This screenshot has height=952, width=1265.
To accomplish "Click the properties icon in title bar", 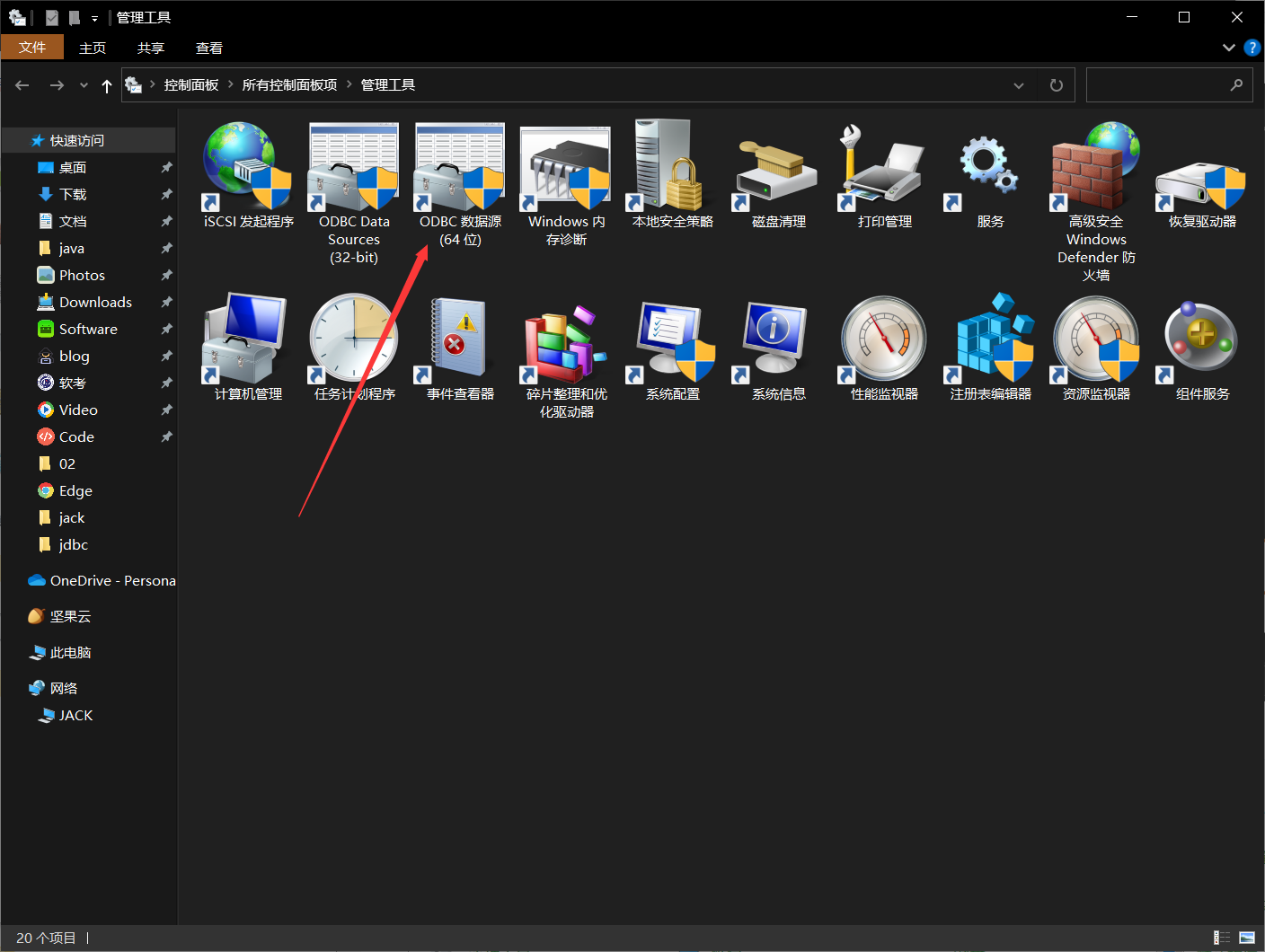I will coord(52,17).
